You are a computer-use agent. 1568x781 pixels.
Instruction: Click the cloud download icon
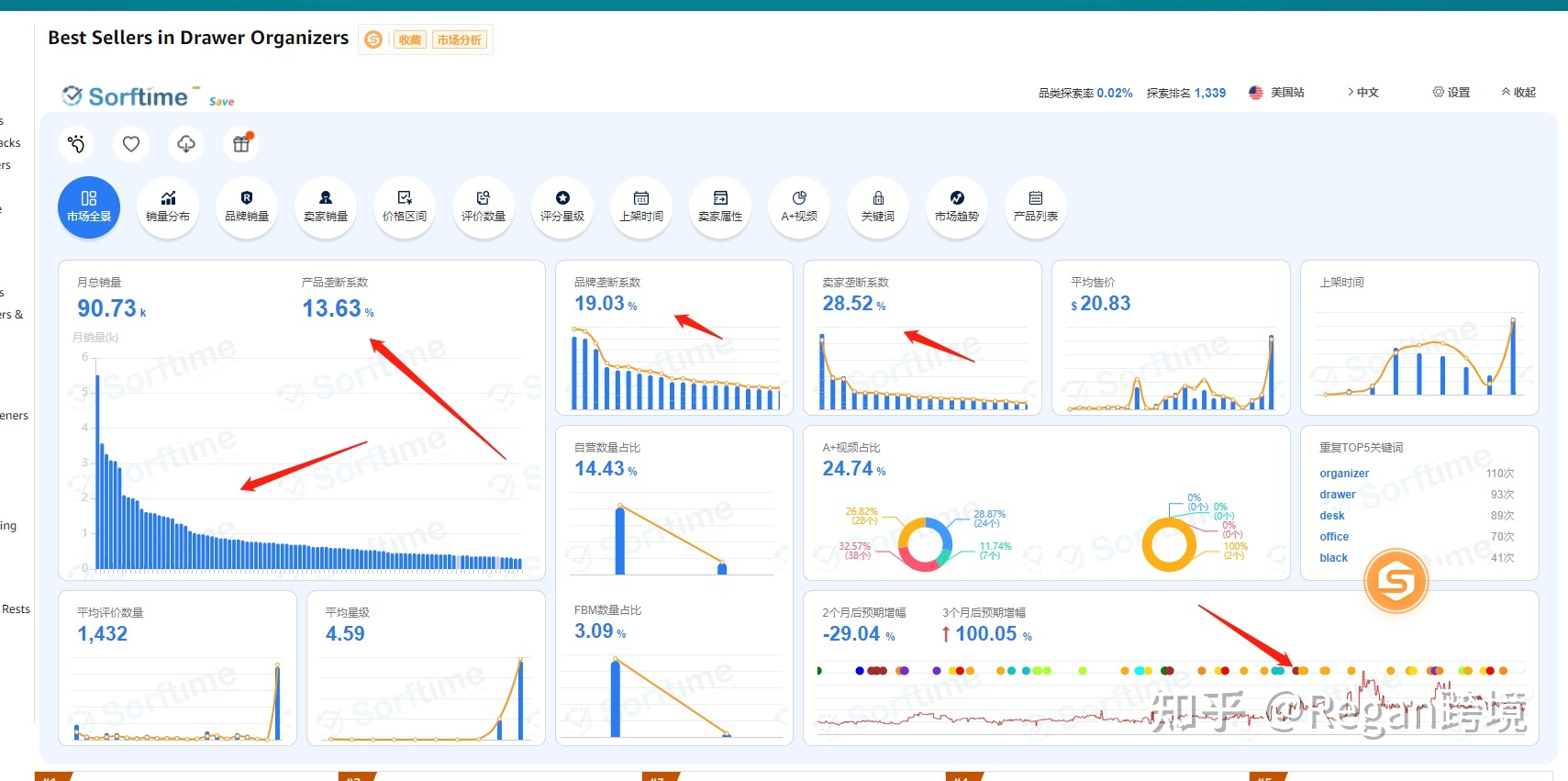click(x=186, y=144)
